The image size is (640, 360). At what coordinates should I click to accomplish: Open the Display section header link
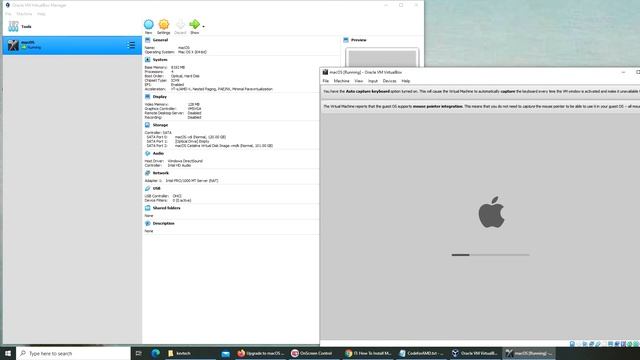click(160, 97)
